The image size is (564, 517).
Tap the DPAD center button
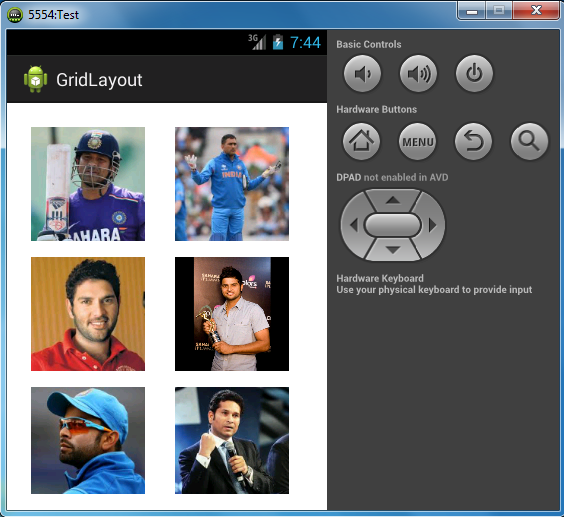point(393,225)
